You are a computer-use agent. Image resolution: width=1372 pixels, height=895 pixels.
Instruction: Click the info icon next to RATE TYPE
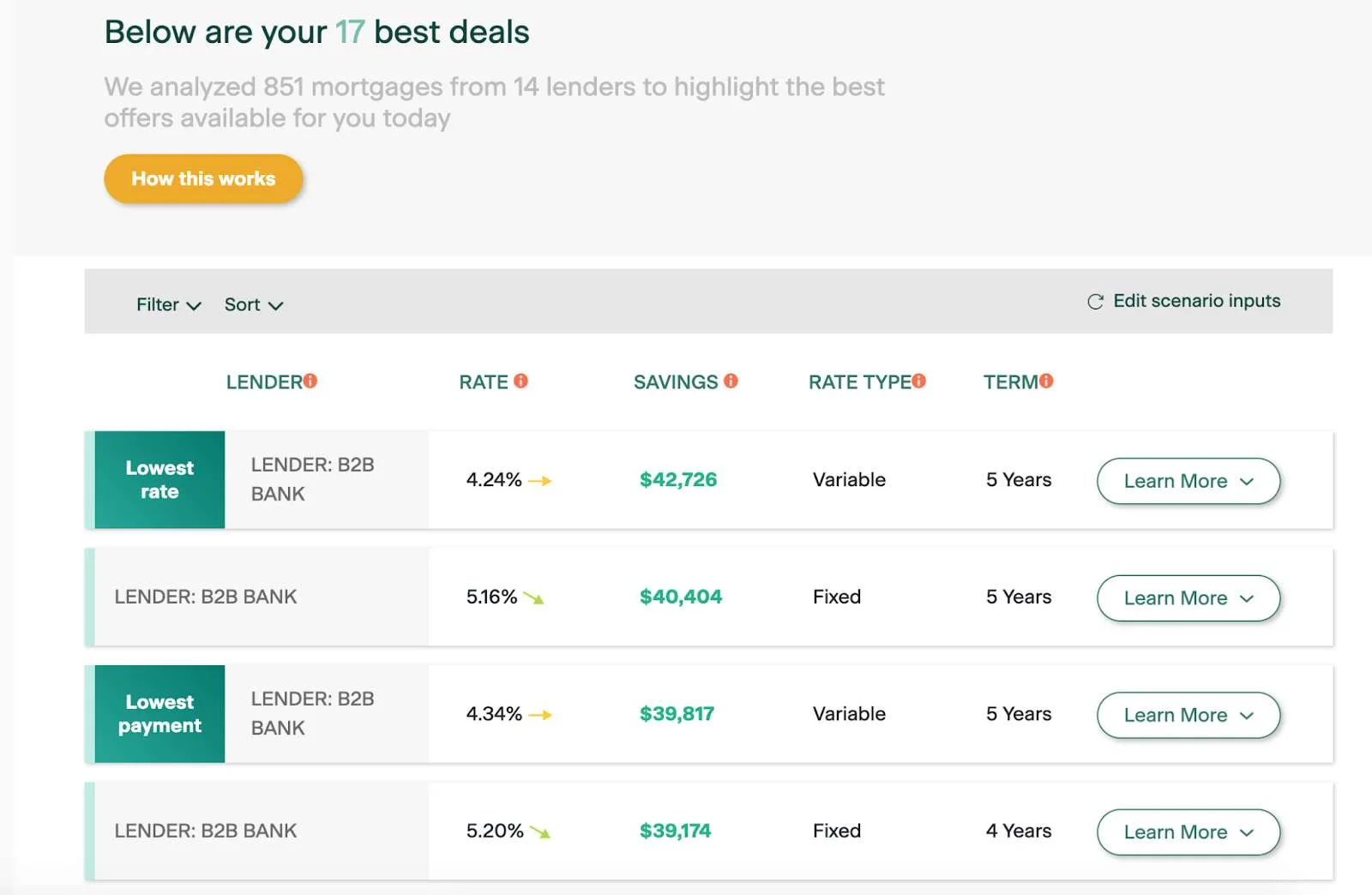919,381
